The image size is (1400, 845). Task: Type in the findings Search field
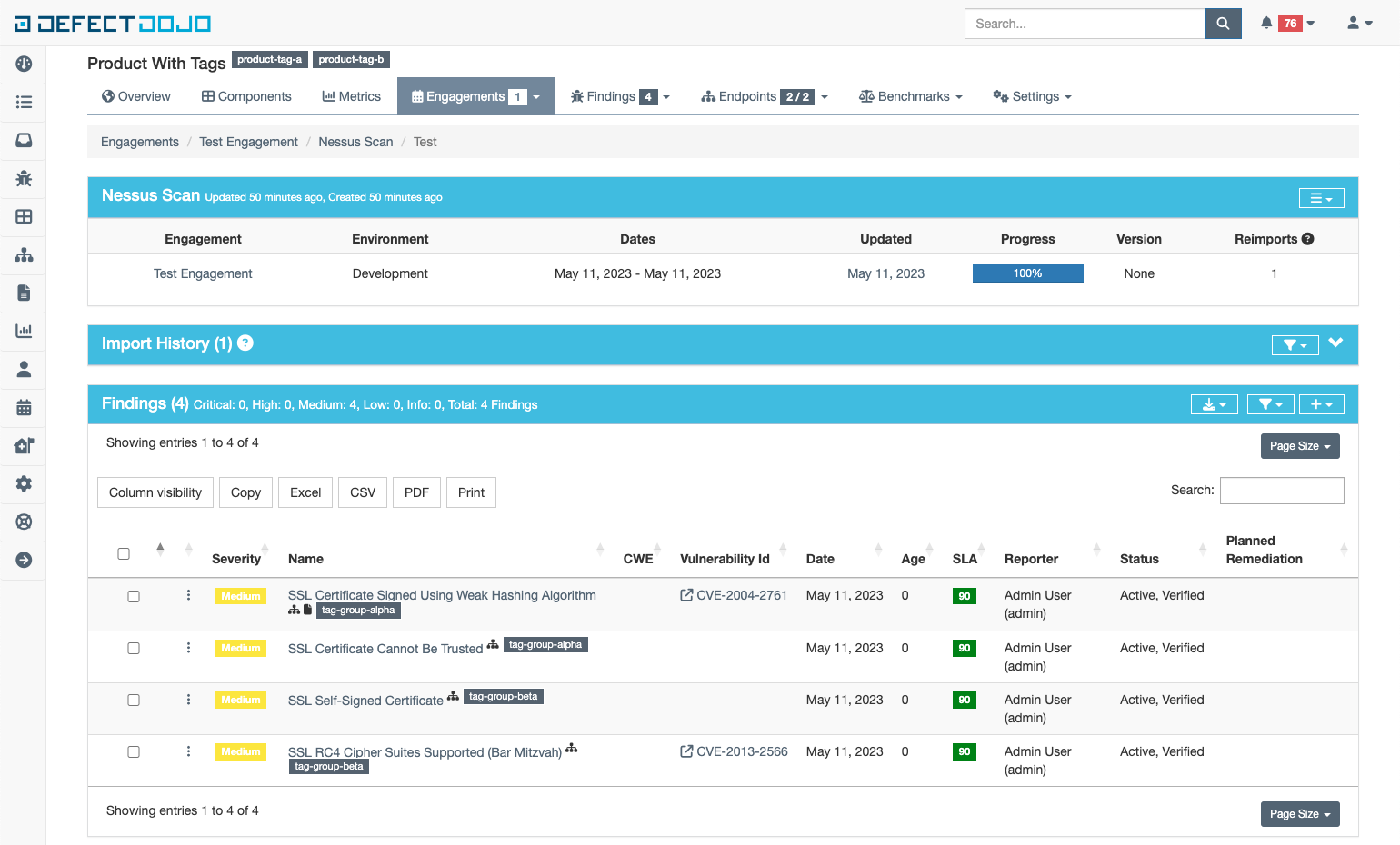coord(1282,490)
